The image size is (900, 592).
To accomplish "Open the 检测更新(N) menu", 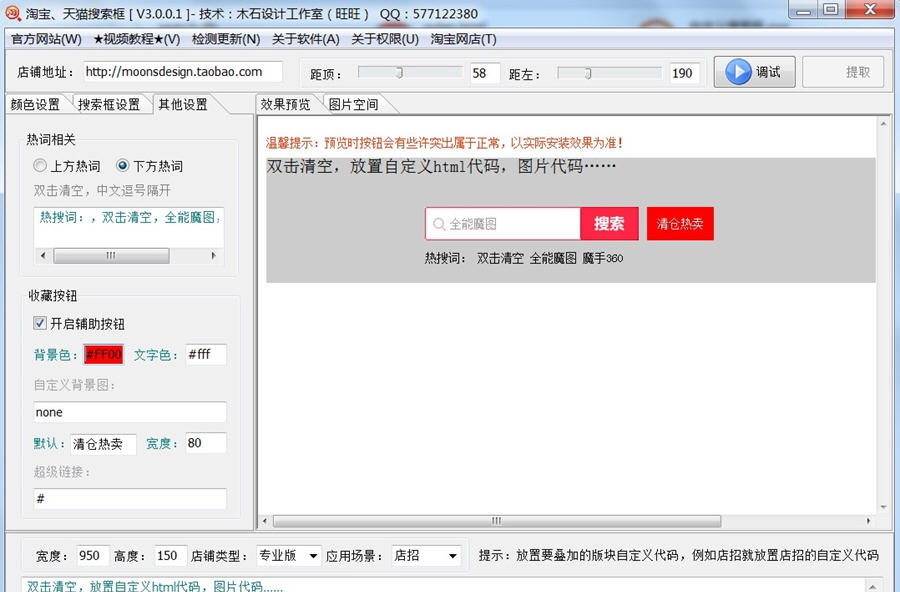I will coord(226,39).
